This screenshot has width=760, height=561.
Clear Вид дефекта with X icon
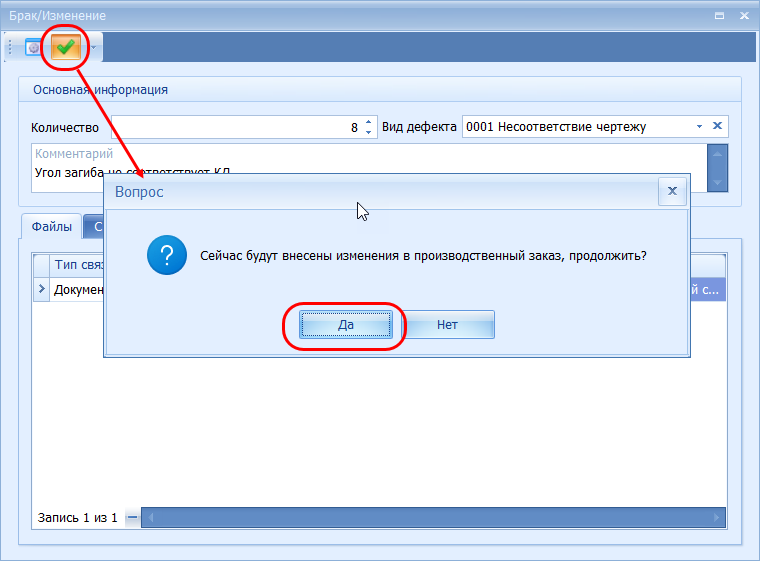click(717, 127)
